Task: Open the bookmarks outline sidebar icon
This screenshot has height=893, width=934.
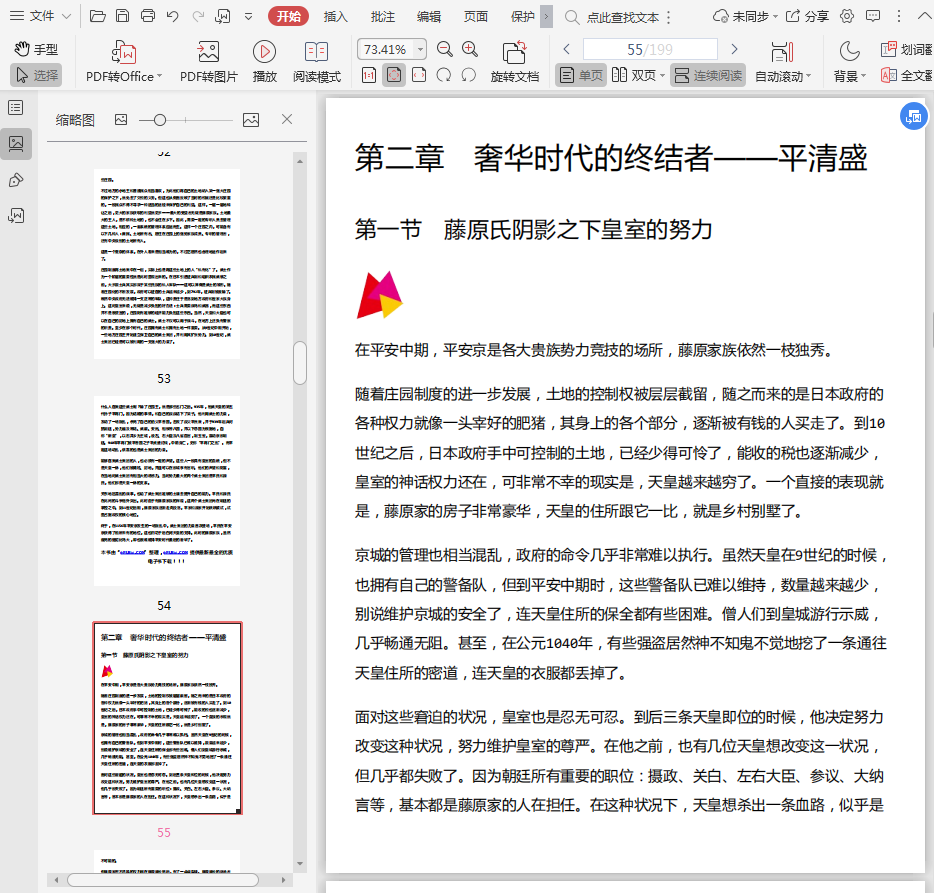Action: tap(16, 108)
